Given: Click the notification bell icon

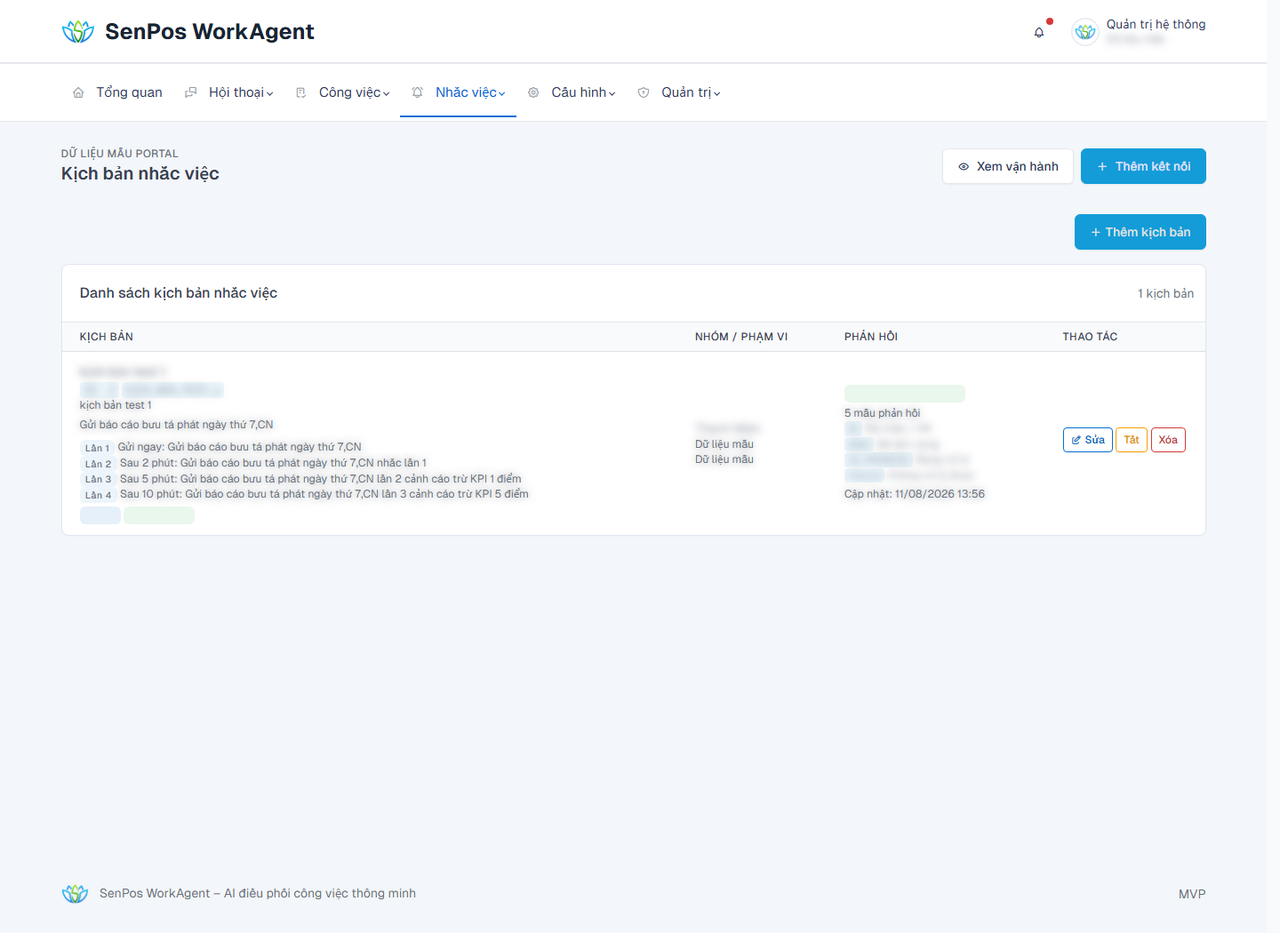Looking at the screenshot, I should [1039, 32].
